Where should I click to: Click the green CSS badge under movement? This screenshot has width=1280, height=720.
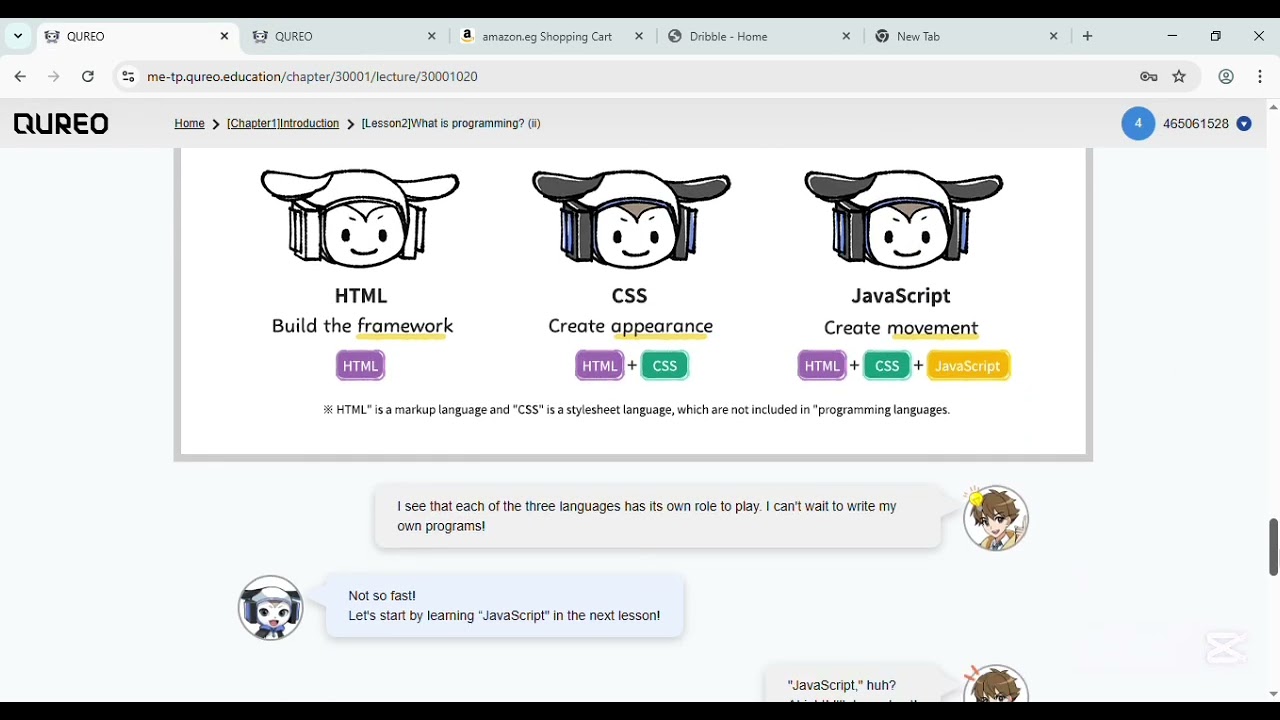point(887,366)
